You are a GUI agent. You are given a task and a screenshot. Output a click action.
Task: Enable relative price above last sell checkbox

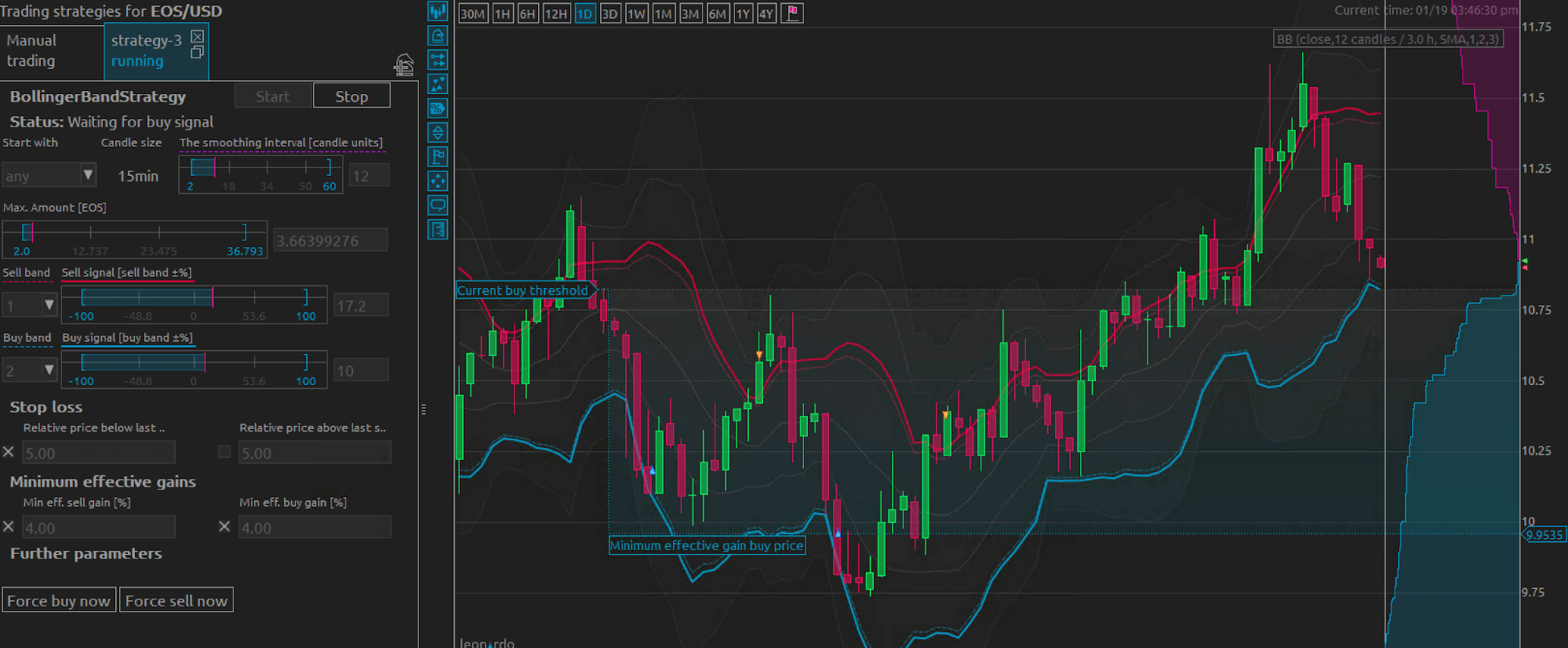[224, 452]
